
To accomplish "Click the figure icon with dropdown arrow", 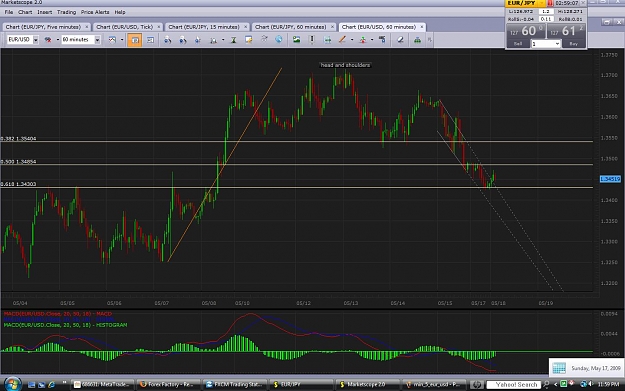I will (x=214, y=40).
